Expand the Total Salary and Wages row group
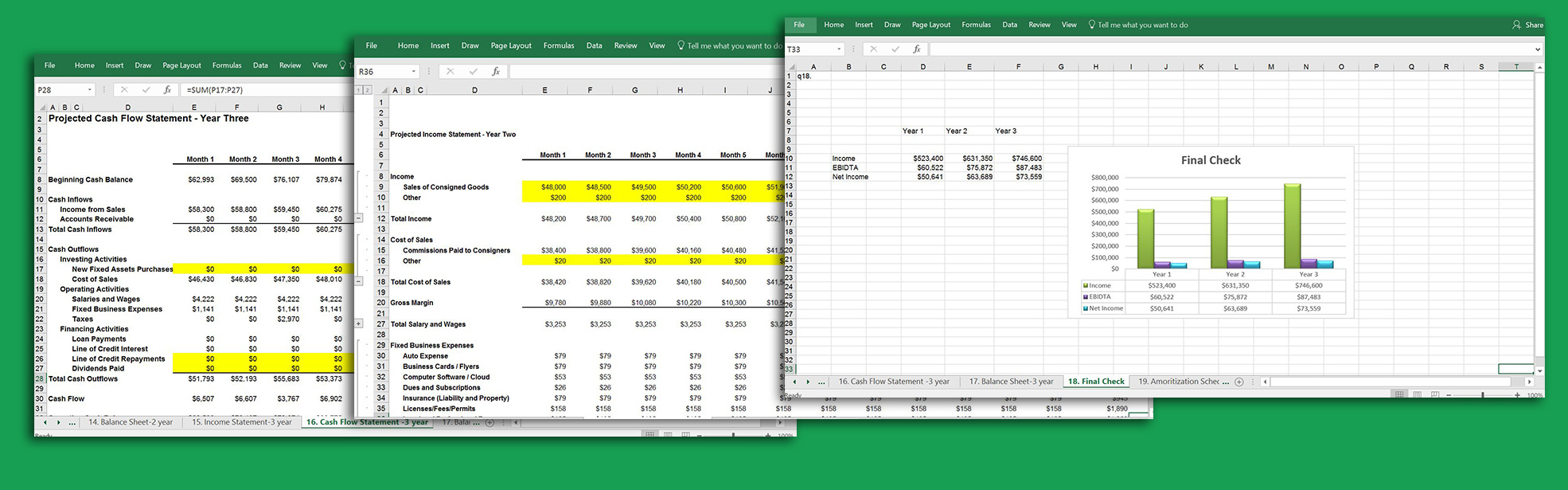 click(359, 324)
